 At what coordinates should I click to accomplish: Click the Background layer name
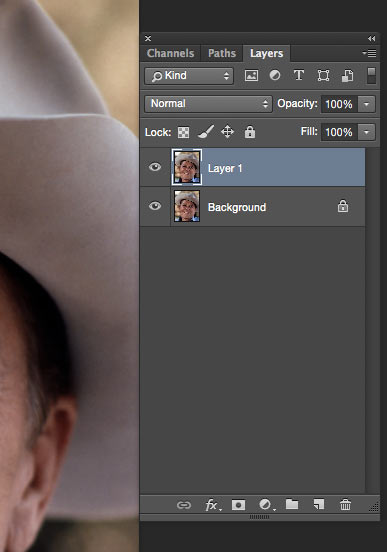click(x=237, y=207)
